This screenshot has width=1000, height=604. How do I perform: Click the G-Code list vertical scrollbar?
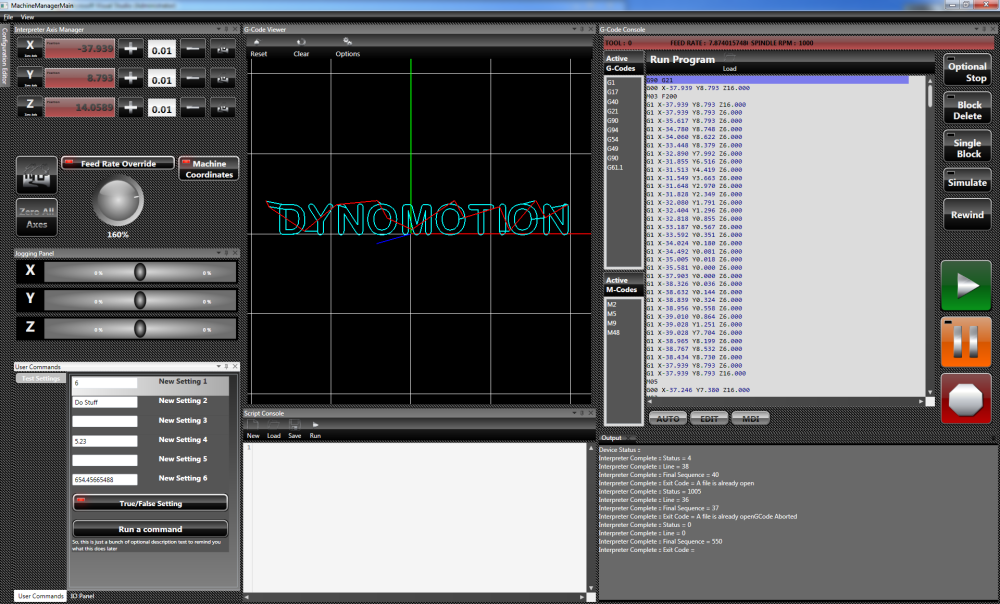click(930, 236)
